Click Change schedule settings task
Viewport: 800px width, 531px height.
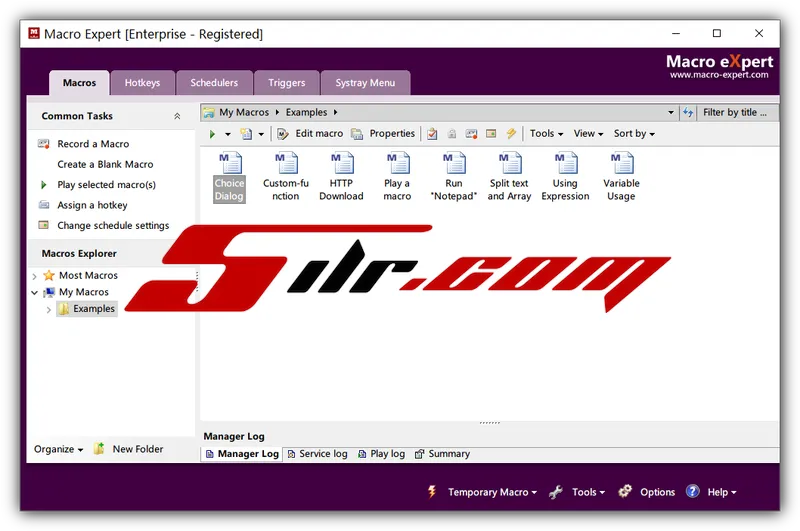coord(113,225)
